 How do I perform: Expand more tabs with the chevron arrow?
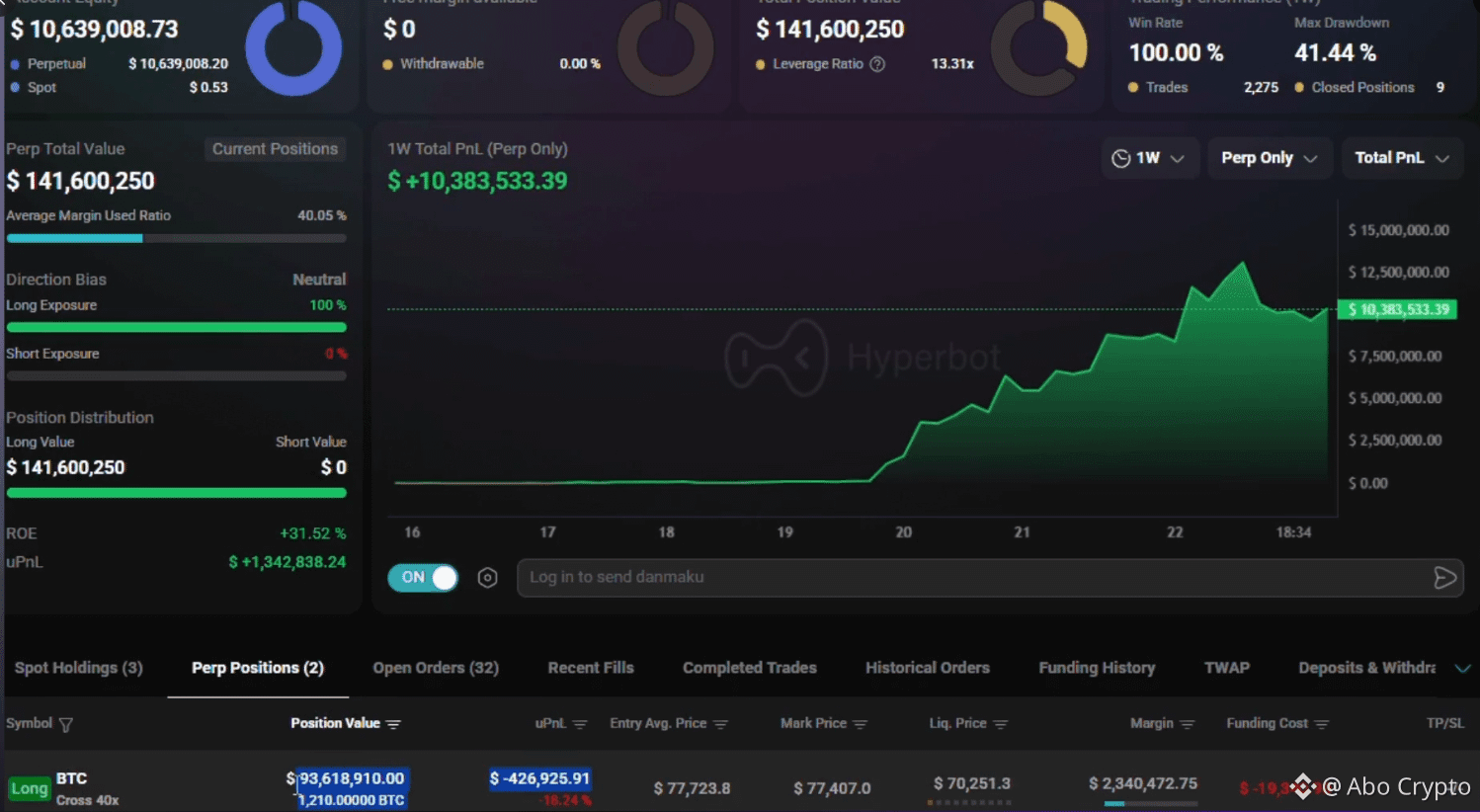[1463, 669]
